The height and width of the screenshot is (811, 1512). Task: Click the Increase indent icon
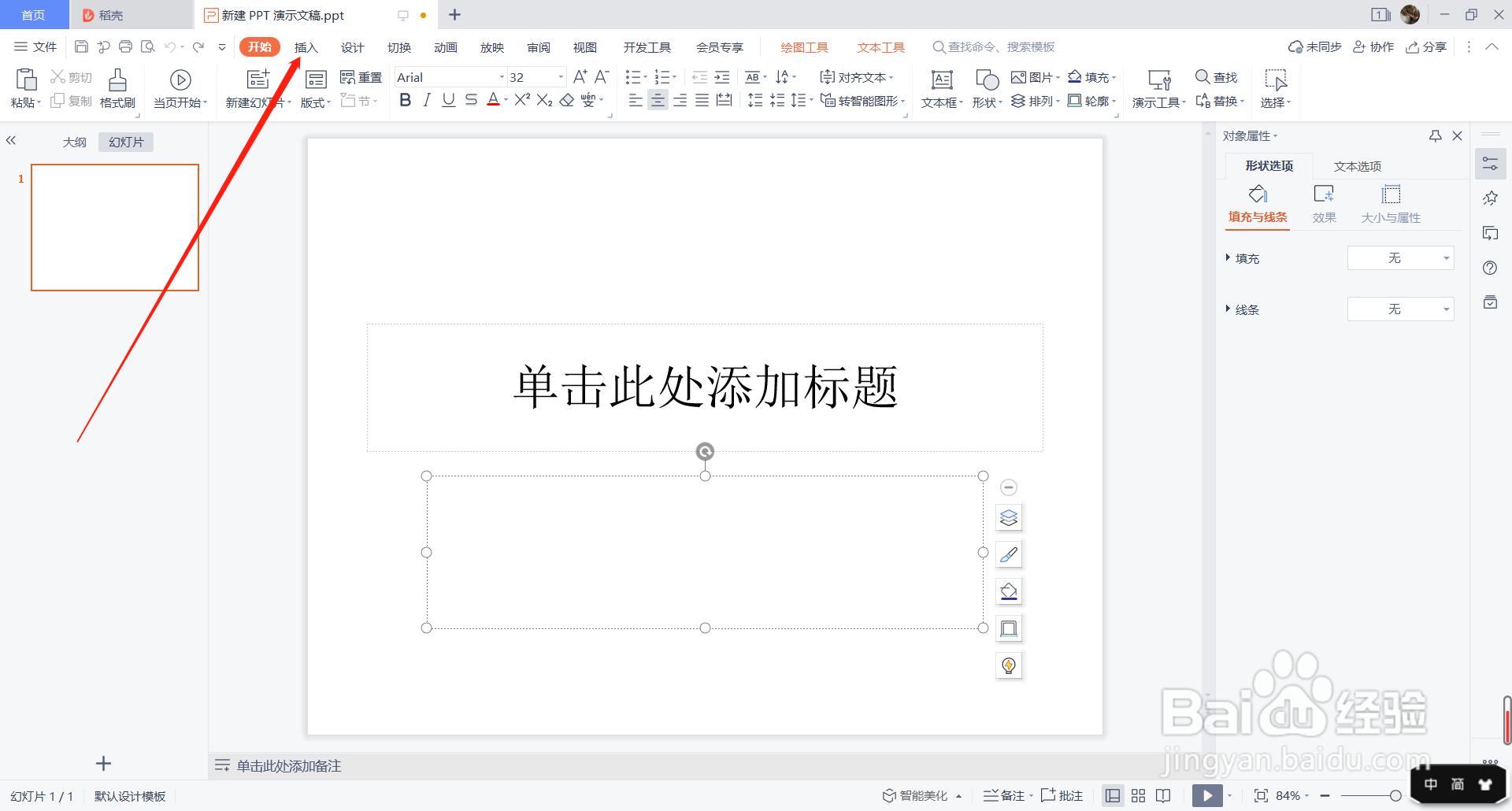pos(722,77)
